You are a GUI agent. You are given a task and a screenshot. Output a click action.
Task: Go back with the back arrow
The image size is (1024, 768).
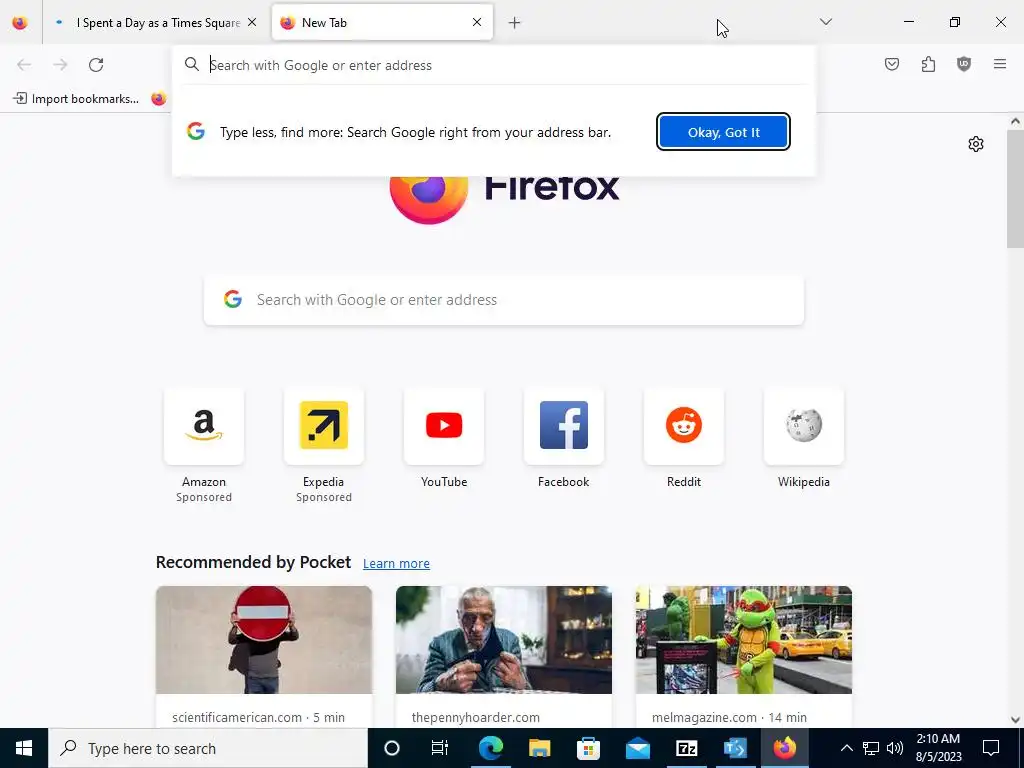24,65
